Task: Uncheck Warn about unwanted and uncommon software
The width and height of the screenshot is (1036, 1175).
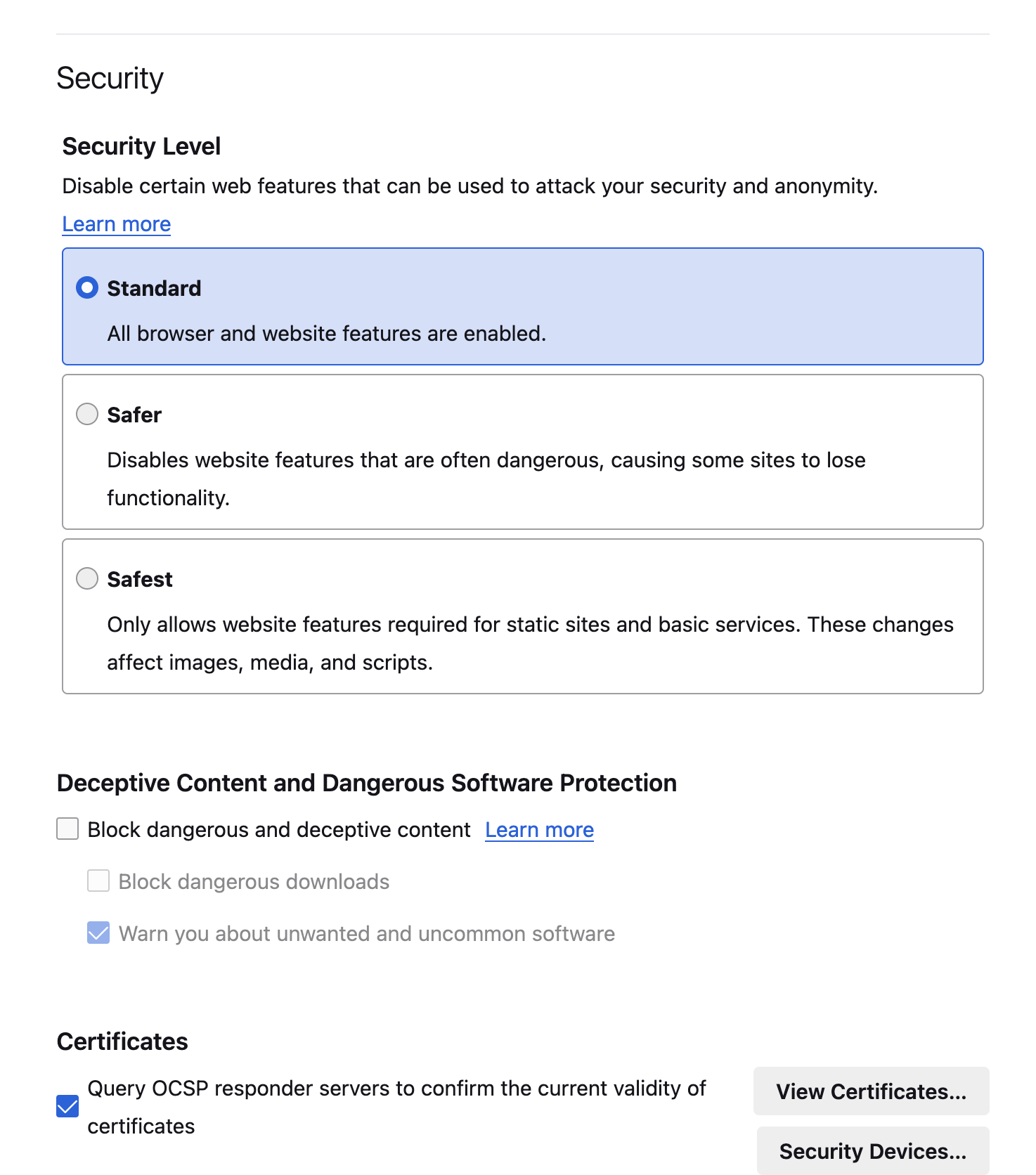Action: click(98, 933)
